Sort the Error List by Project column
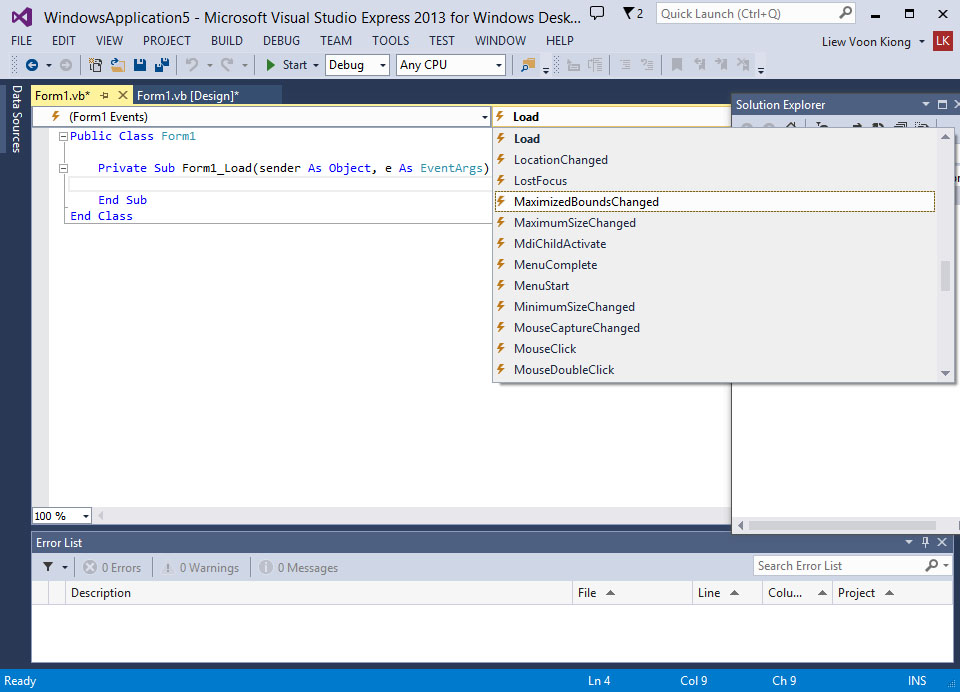The width and height of the screenshot is (960, 692). point(893,593)
